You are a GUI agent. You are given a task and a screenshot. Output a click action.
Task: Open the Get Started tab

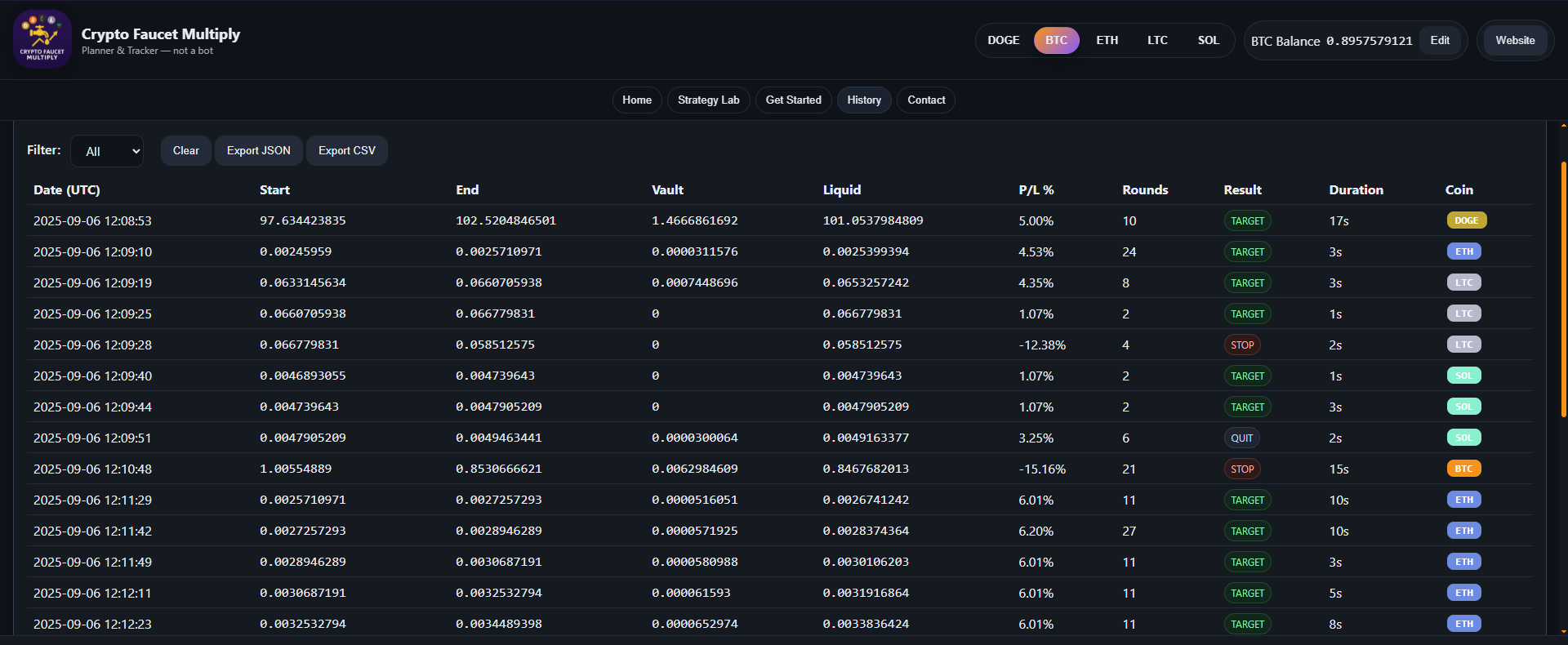point(793,100)
